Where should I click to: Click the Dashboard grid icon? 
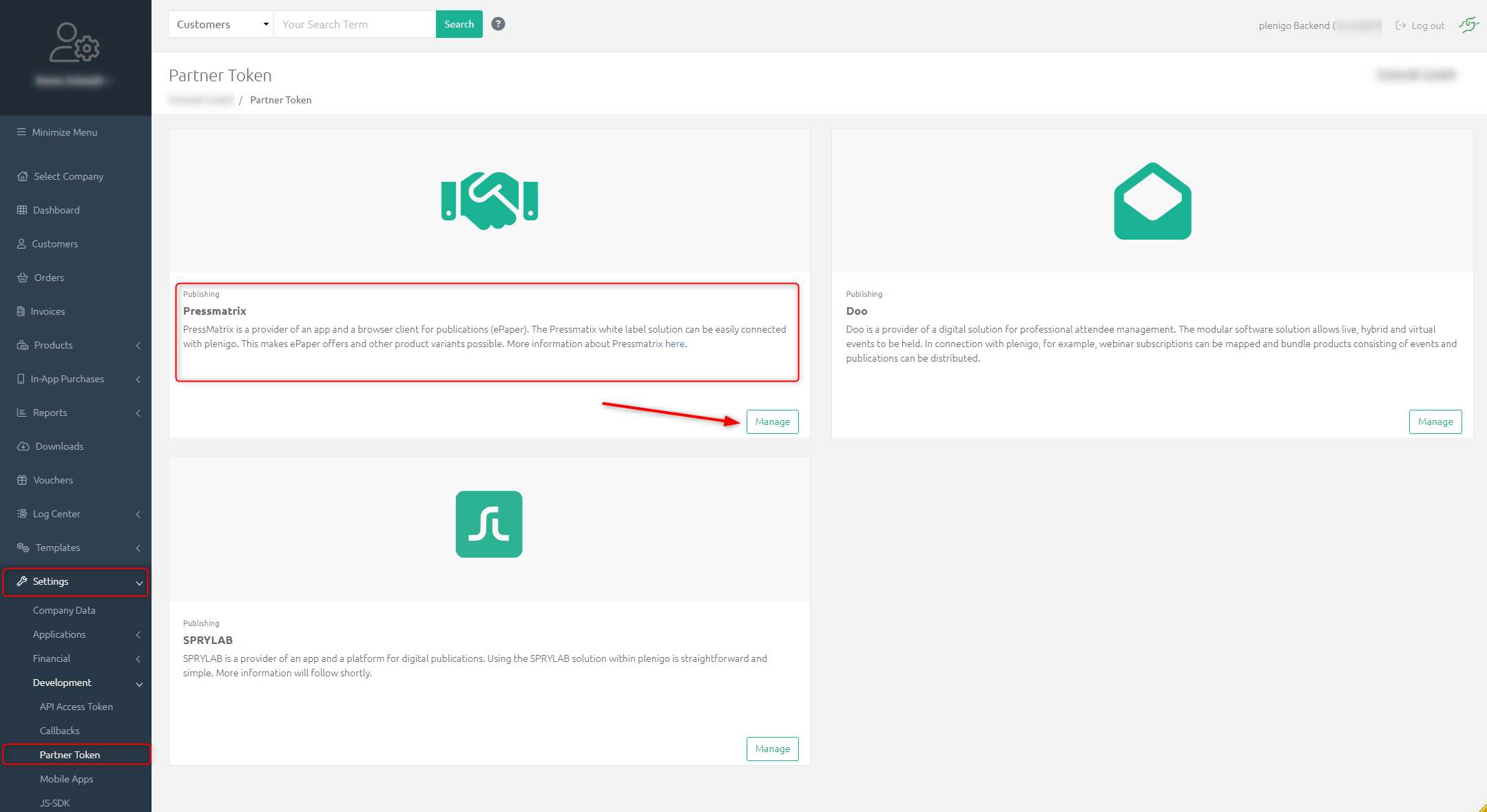(22, 210)
